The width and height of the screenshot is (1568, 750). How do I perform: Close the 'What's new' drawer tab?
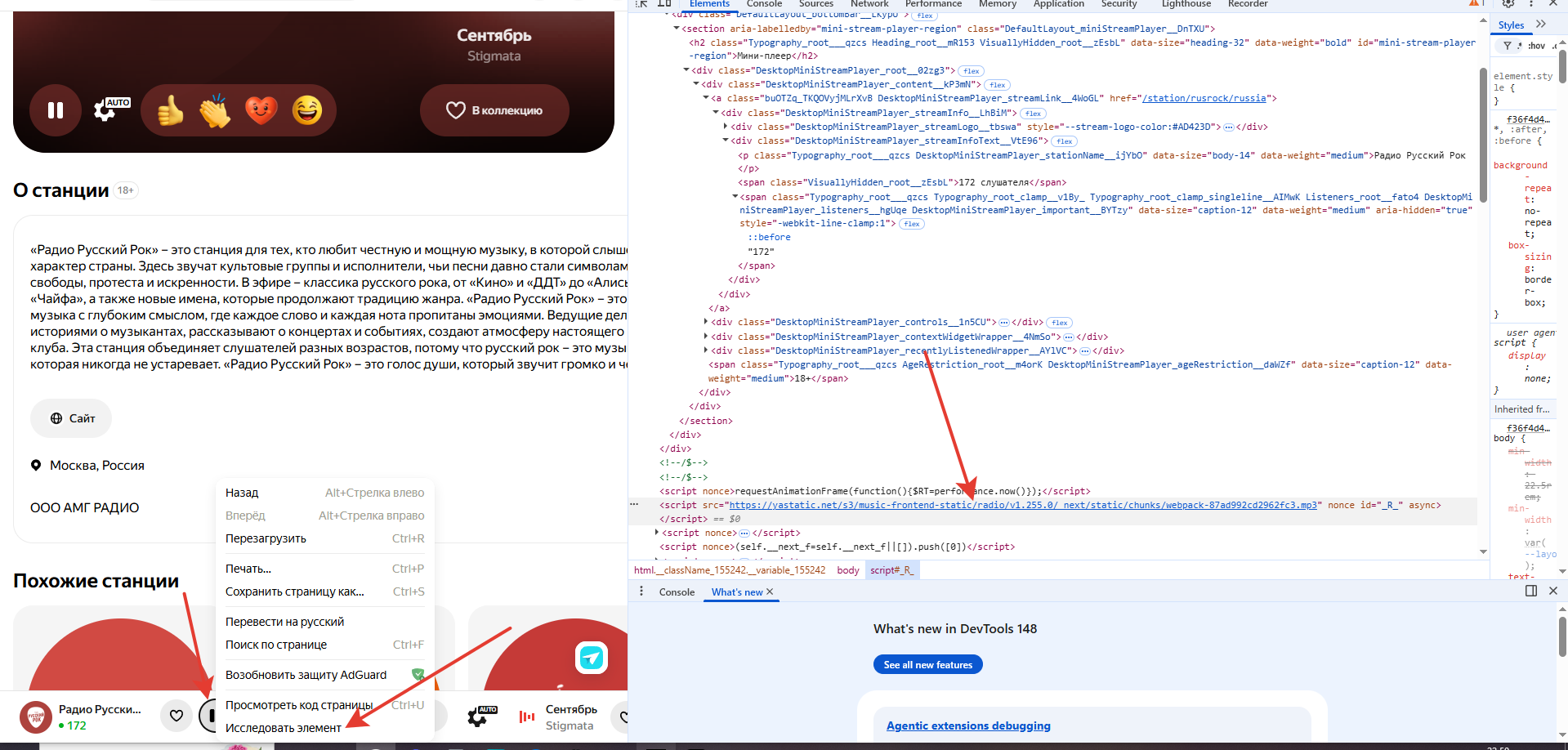click(x=770, y=592)
